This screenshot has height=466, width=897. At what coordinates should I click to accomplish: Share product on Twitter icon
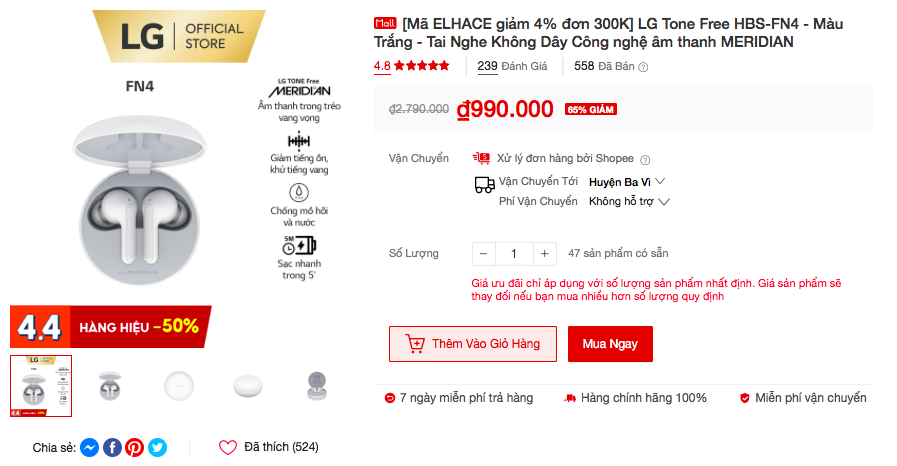(x=157, y=447)
